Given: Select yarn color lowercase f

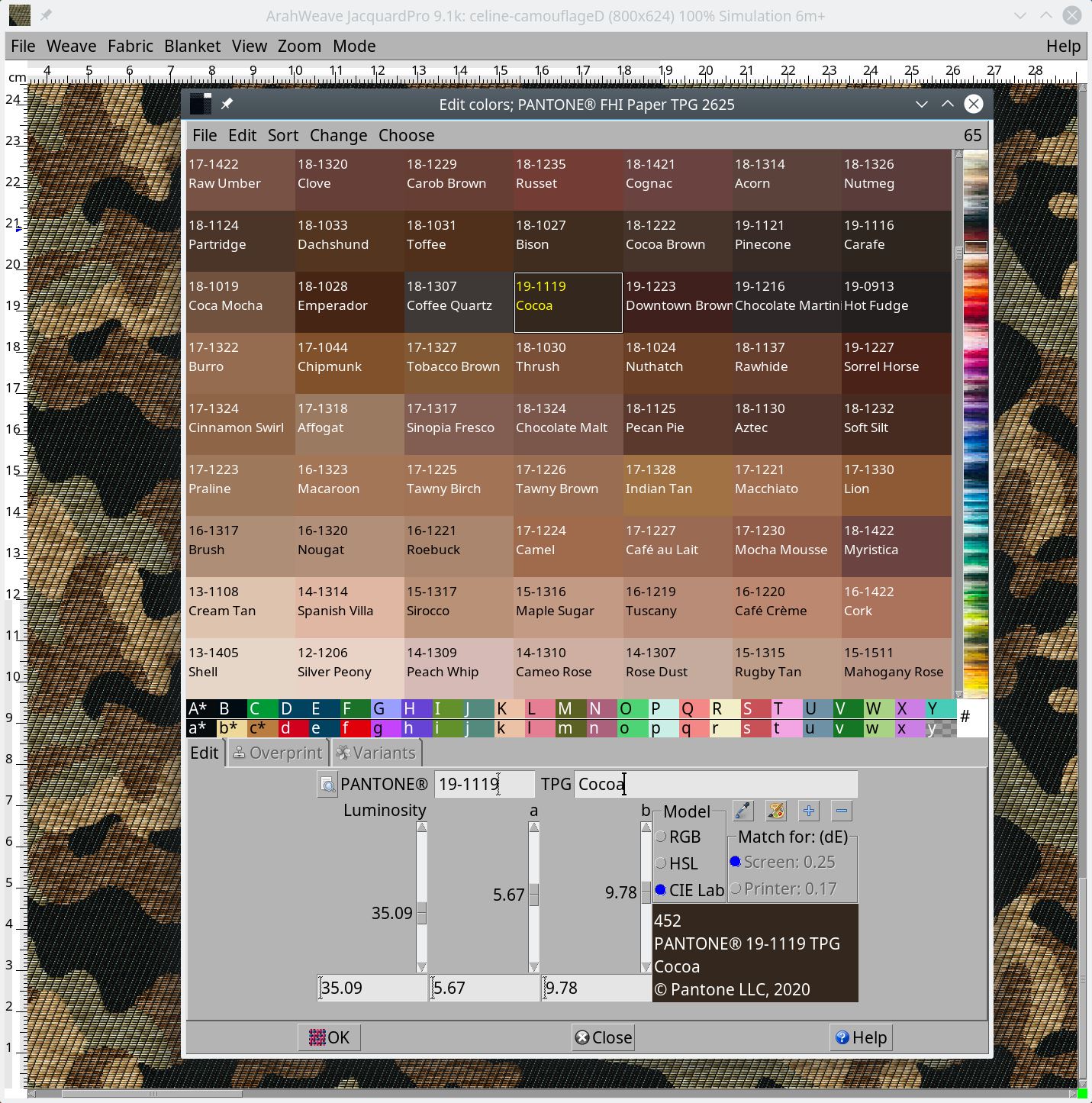Looking at the screenshot, I should point(355,728).
